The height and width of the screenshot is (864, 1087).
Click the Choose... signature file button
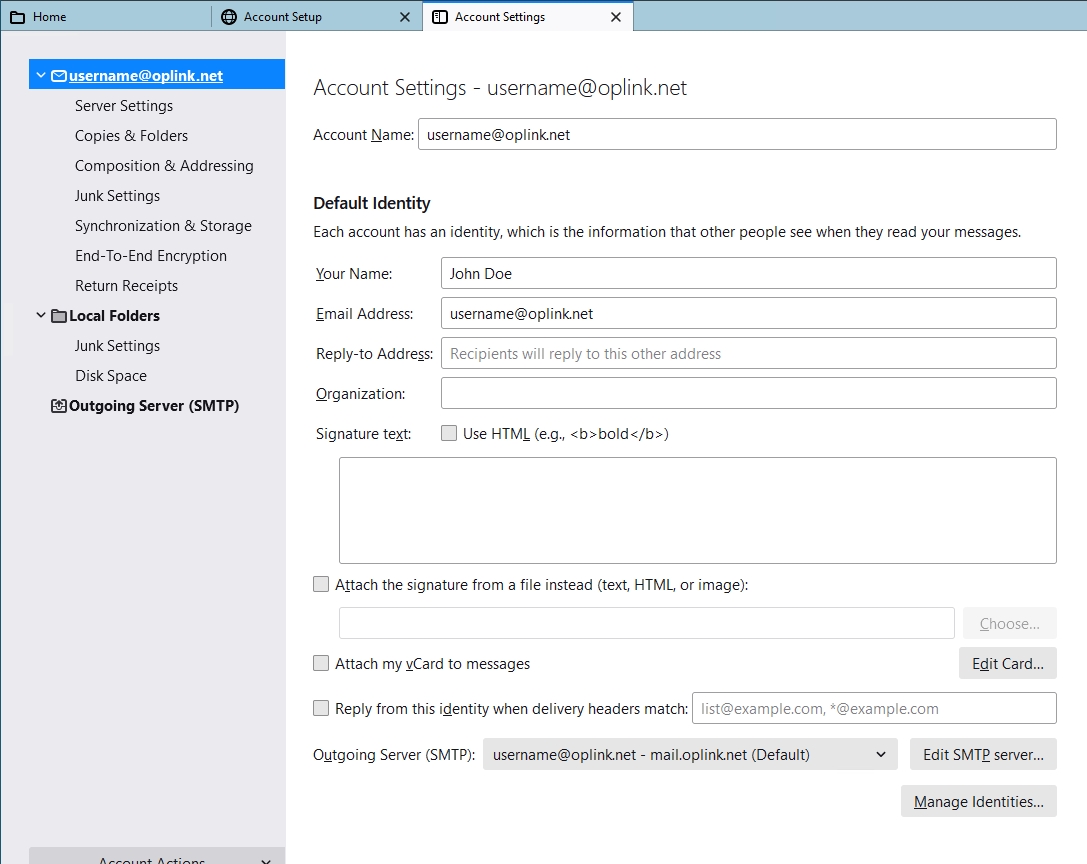pyautogui.click(x=1009, y=623)
